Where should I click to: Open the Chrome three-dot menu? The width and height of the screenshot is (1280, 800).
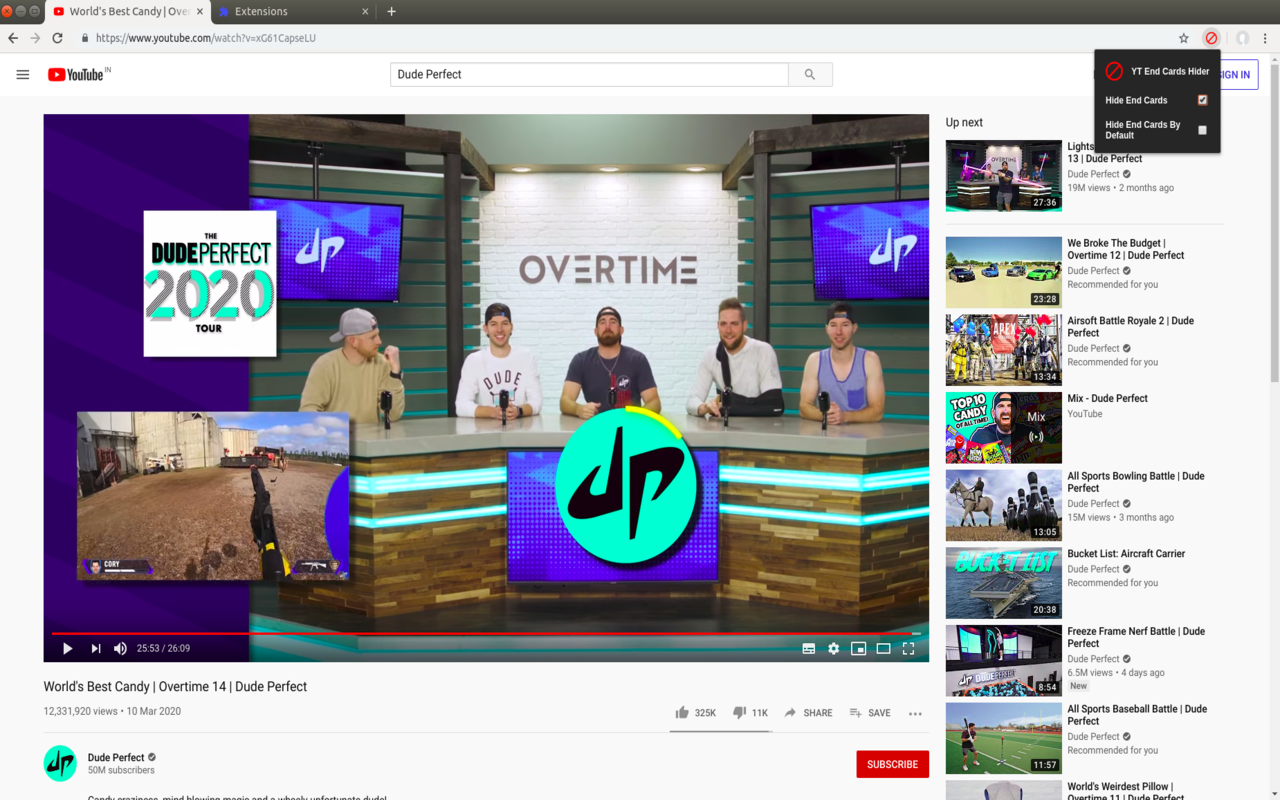coord(1265,38)
